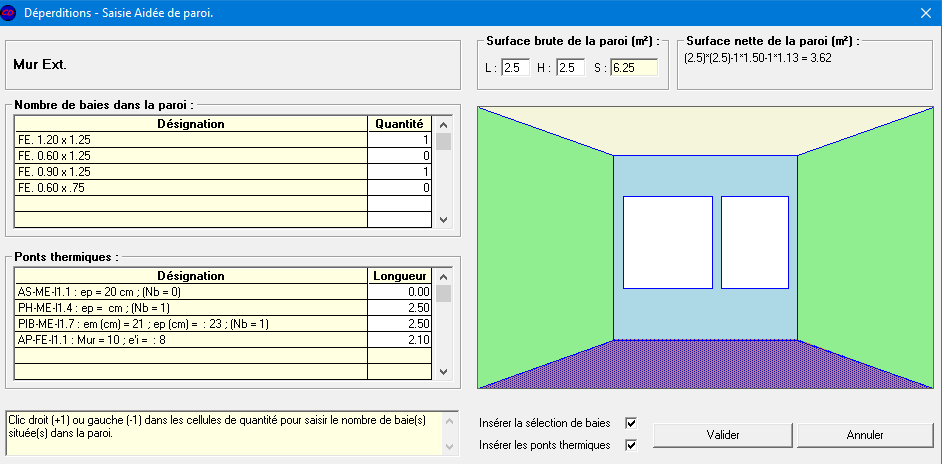Click the H height input field
This screenshot has height=464, width=942.
[x=570, y=68]
